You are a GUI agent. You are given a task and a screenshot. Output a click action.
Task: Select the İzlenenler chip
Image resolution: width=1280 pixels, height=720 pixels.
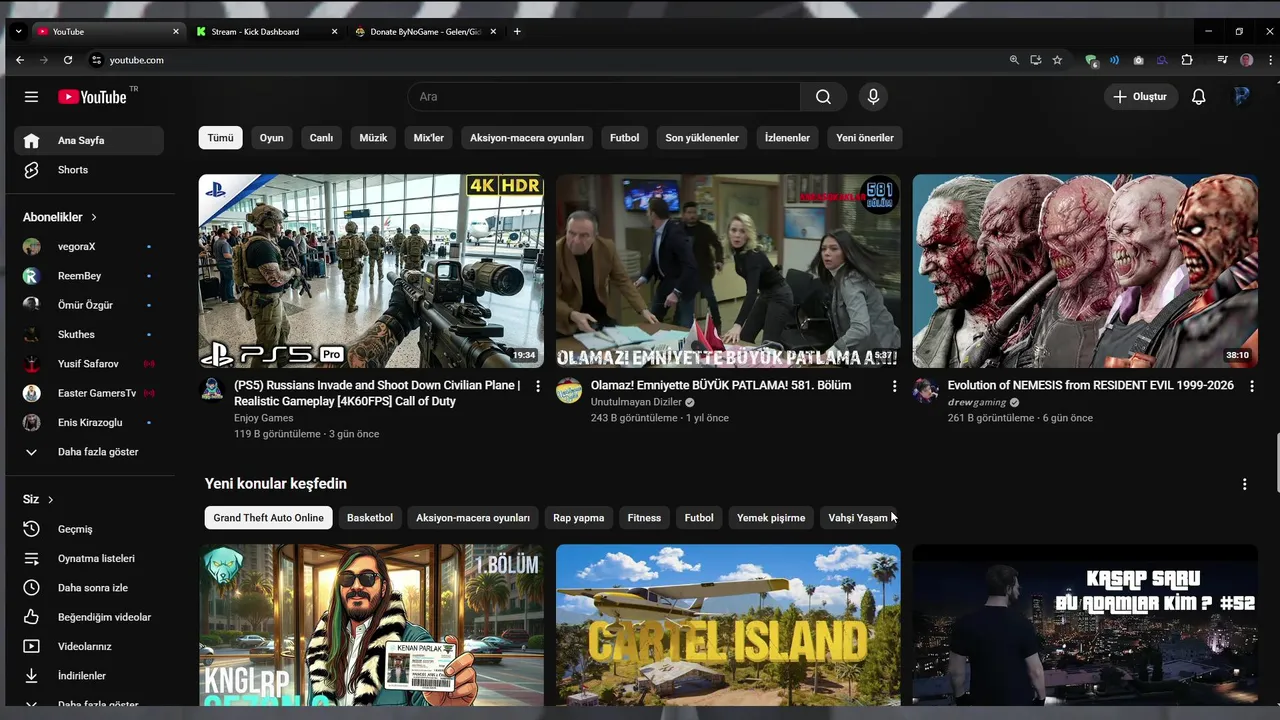click(x=787, y=138)
